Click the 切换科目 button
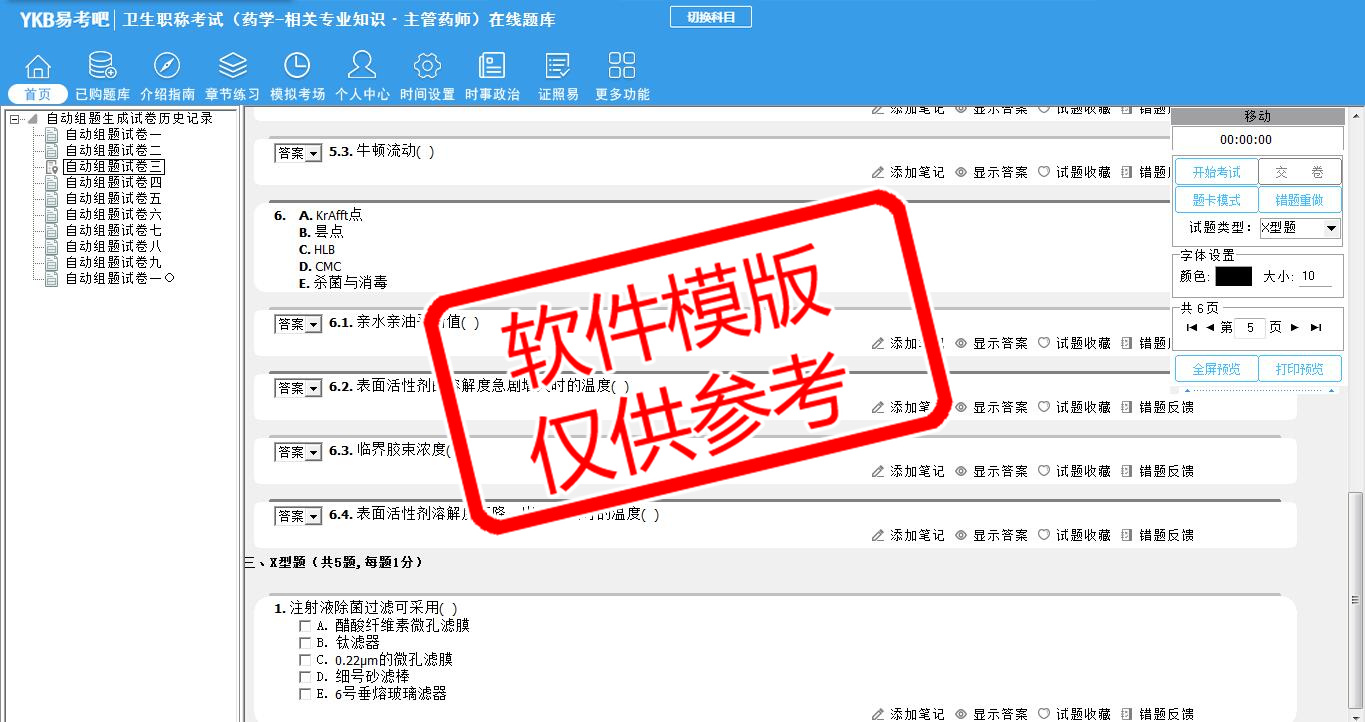This screenshot has width=1365, height=722. click(710, 17)
